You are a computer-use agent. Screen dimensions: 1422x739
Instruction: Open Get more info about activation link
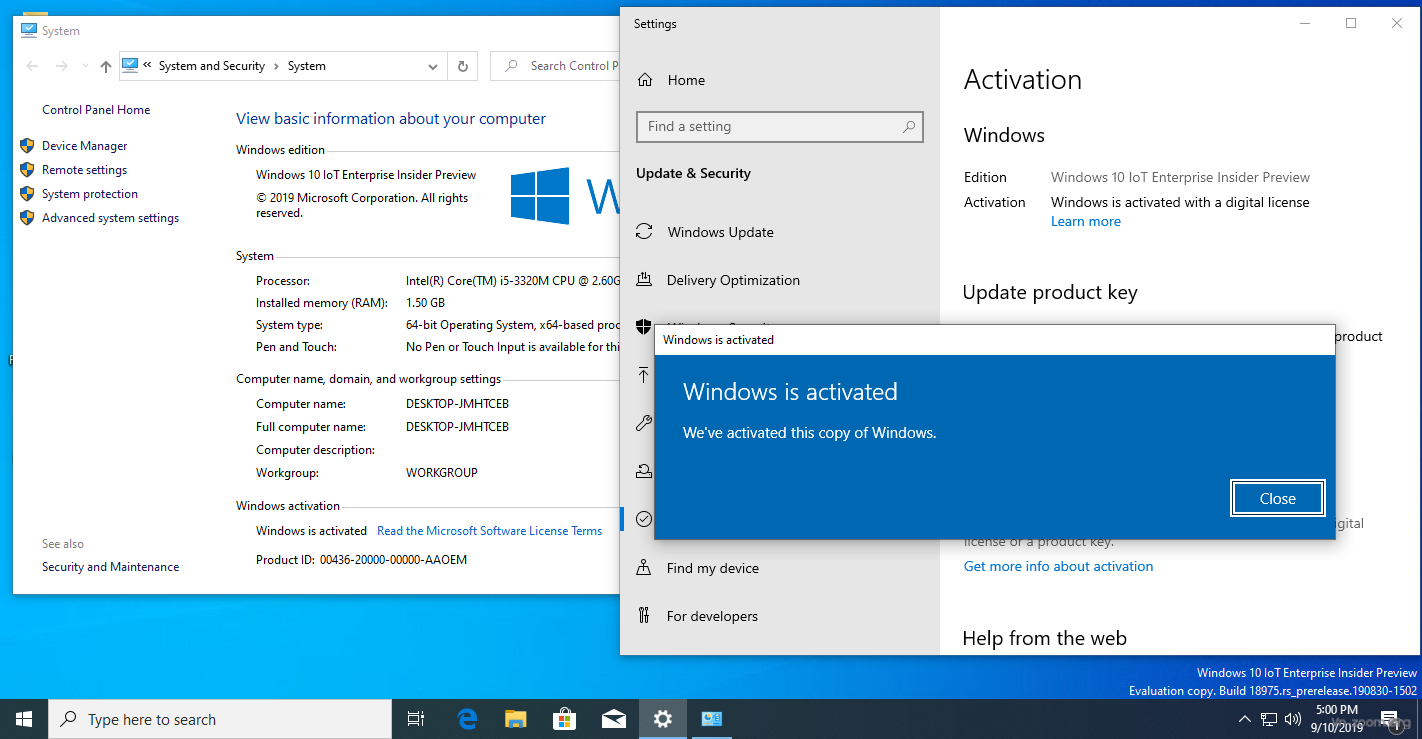[x=1058, y=566]
